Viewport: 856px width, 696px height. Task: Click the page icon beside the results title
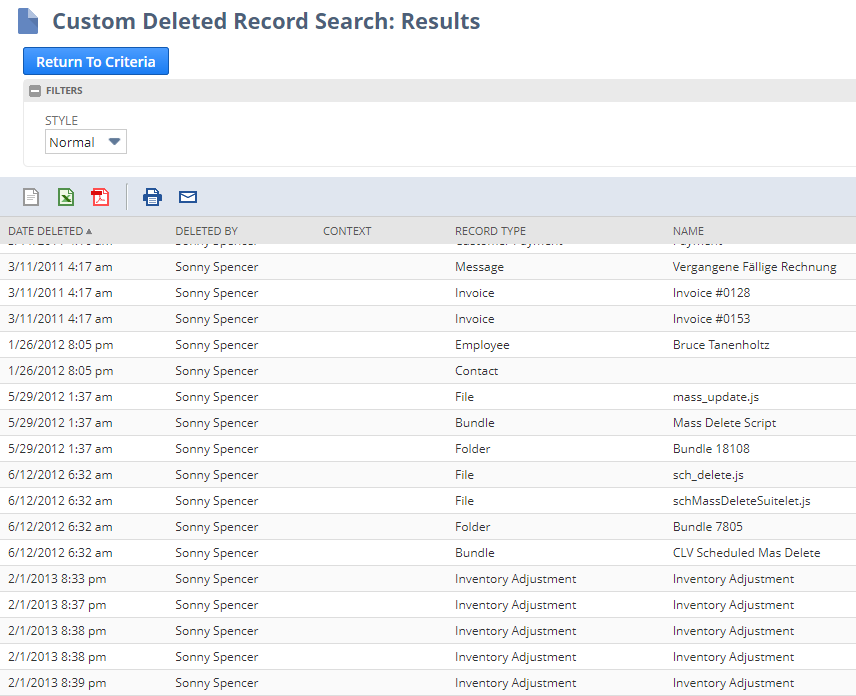point(27,20)
